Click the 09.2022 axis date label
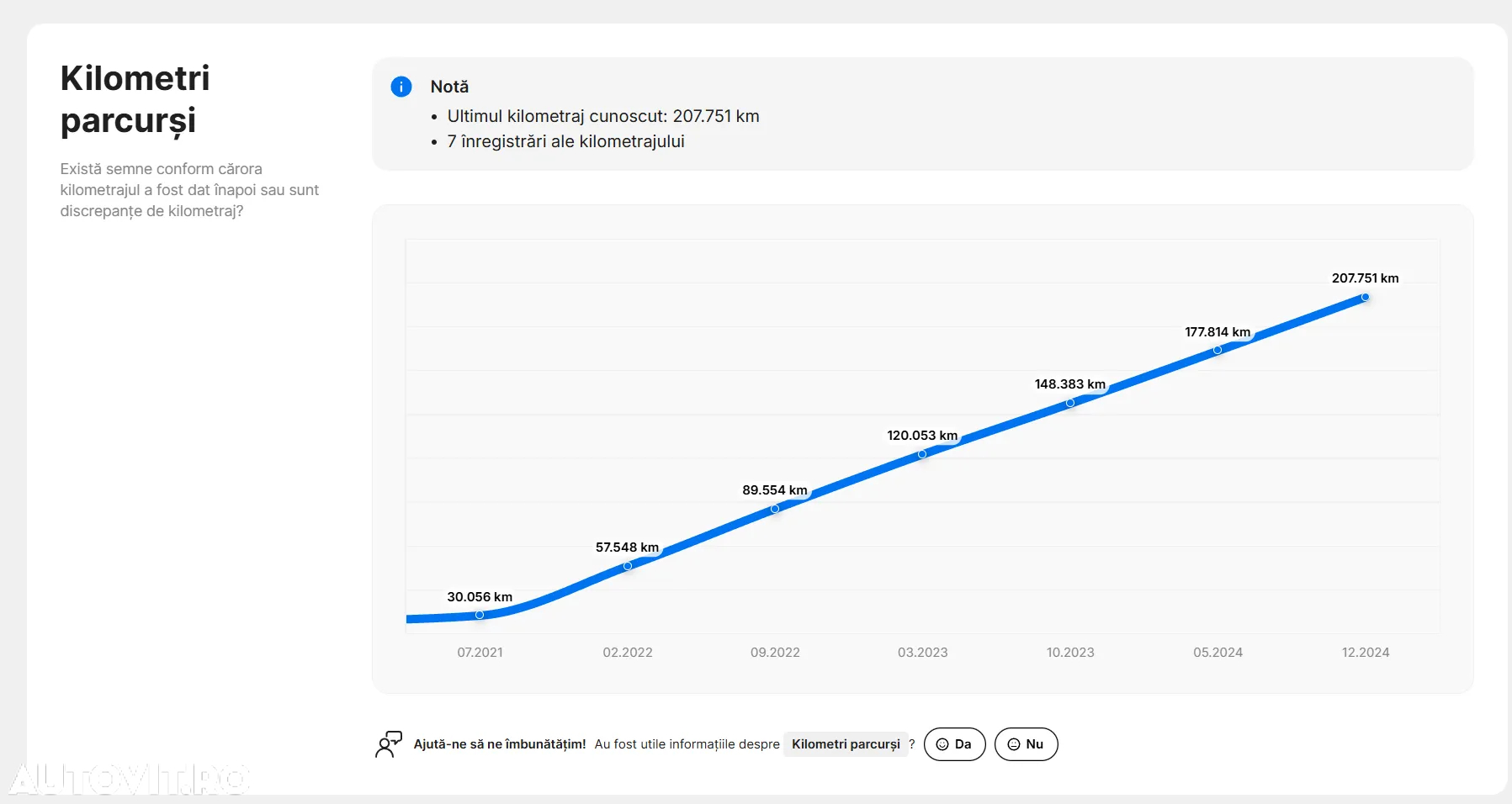 tap(775, 653)
